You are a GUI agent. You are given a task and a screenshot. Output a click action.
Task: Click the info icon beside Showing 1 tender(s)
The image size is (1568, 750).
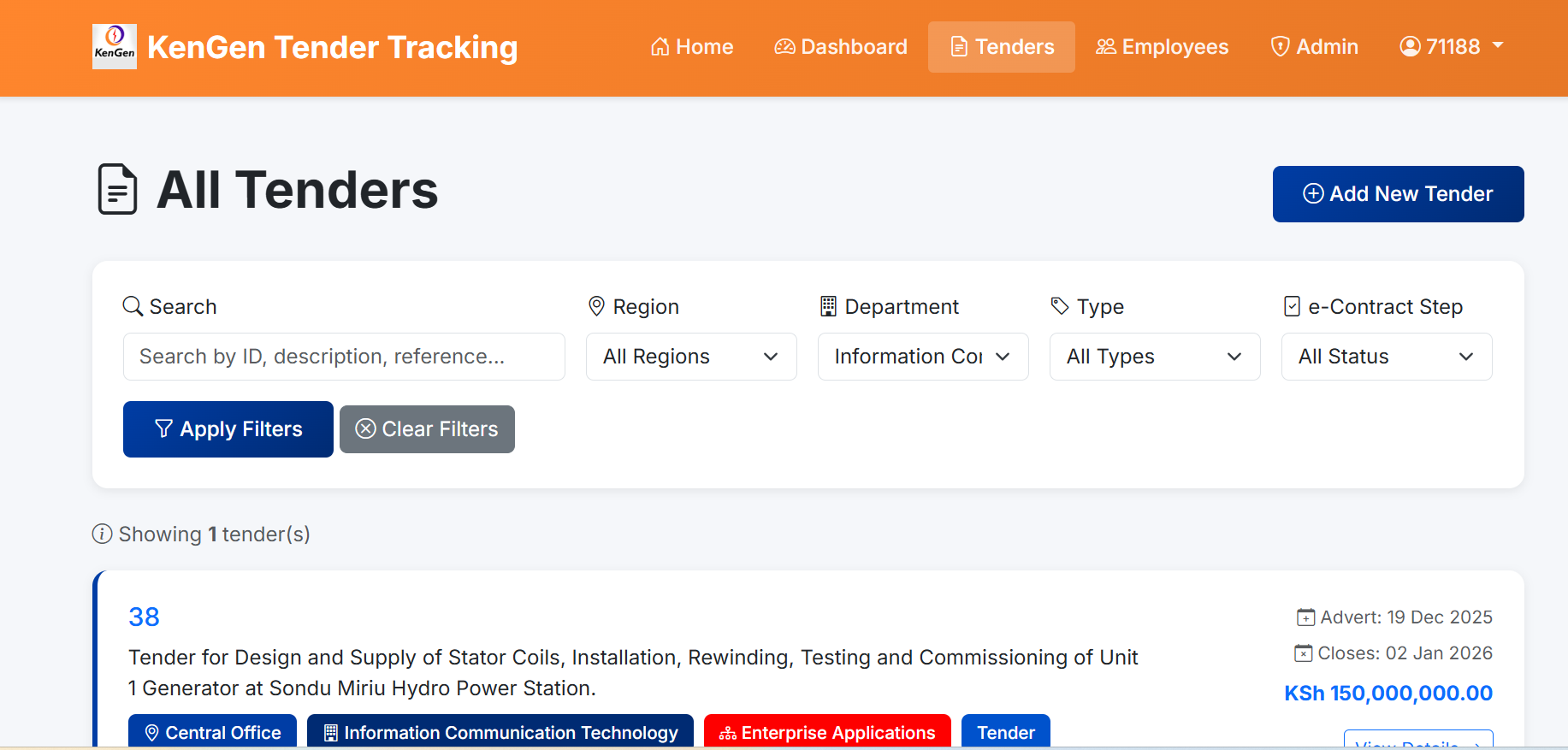click(102, 534)
